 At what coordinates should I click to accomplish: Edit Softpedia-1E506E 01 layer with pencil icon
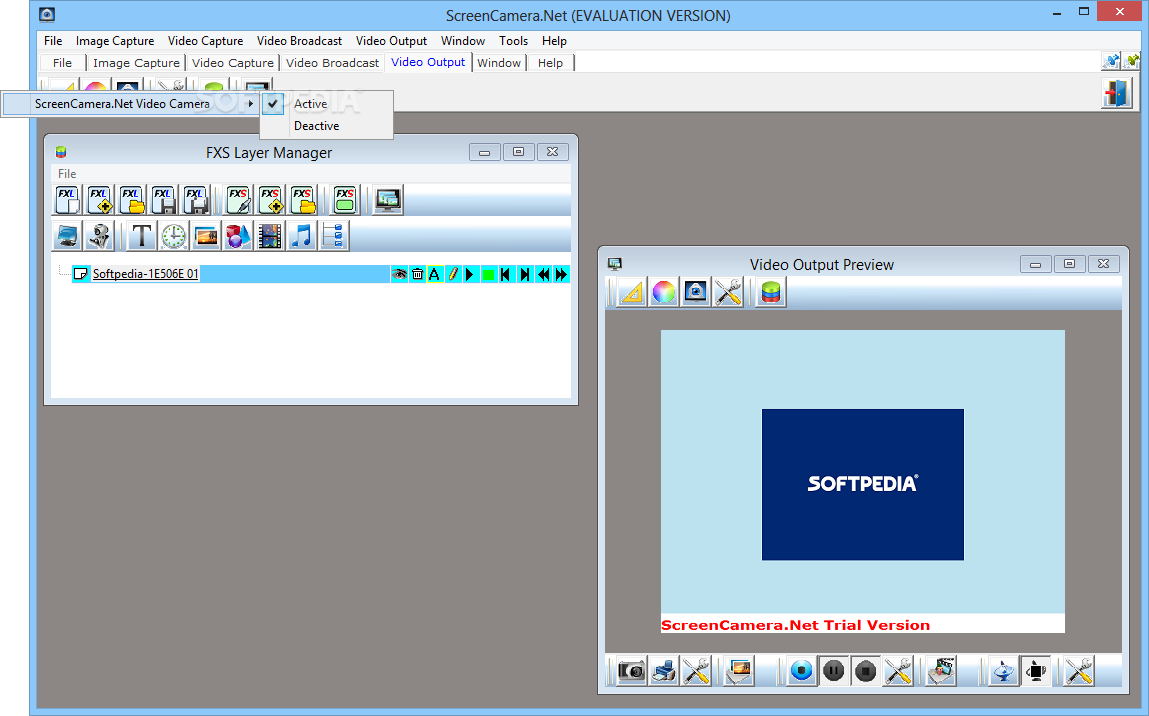(x=453, y=274)
